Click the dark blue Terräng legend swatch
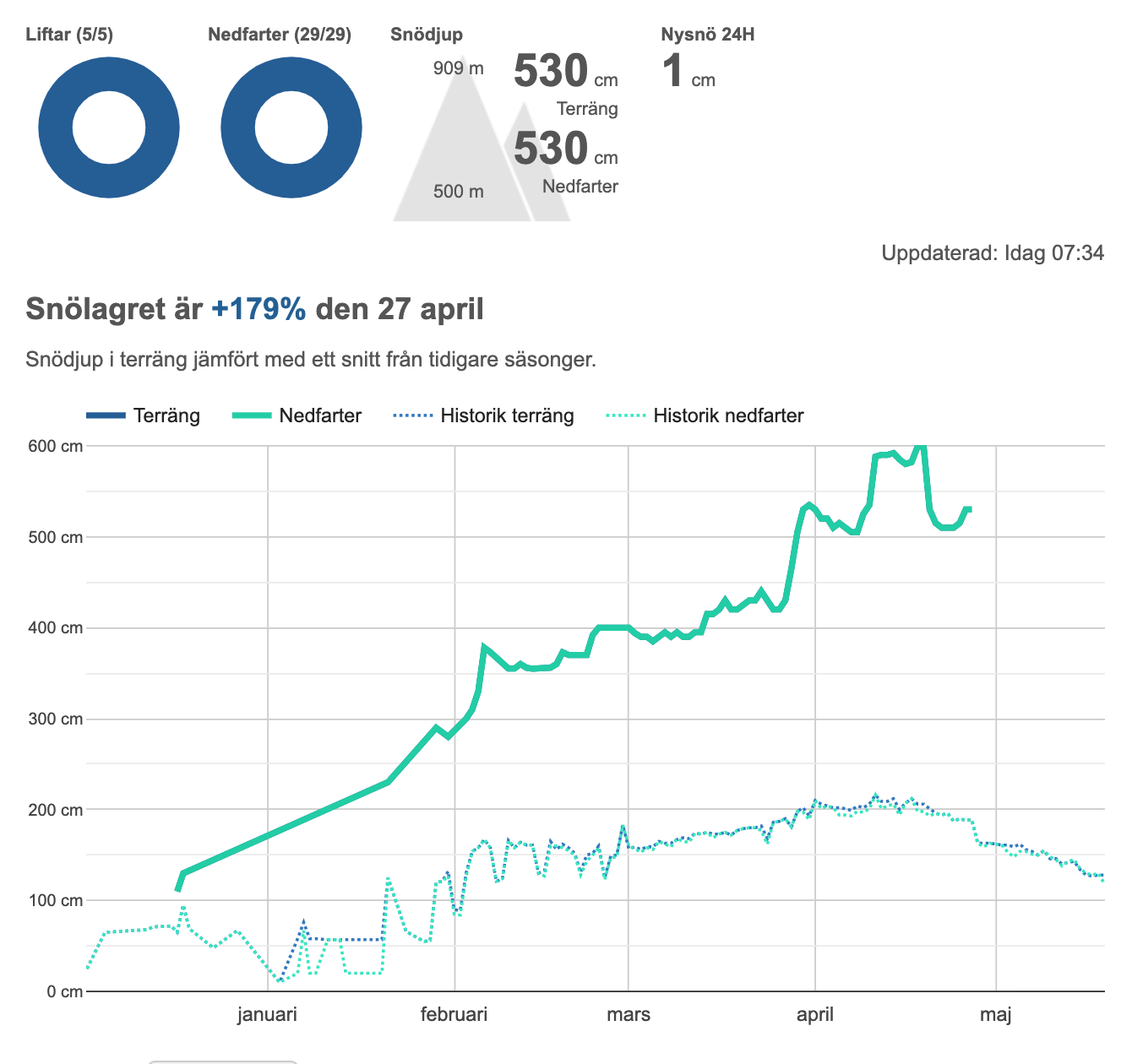Image resolution: width=1132 pixels, height=1064 pixels. (106, 415)
